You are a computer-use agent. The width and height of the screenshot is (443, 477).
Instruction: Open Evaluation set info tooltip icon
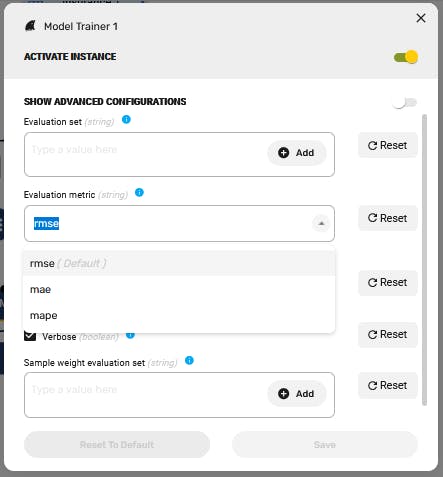(126, 119)
